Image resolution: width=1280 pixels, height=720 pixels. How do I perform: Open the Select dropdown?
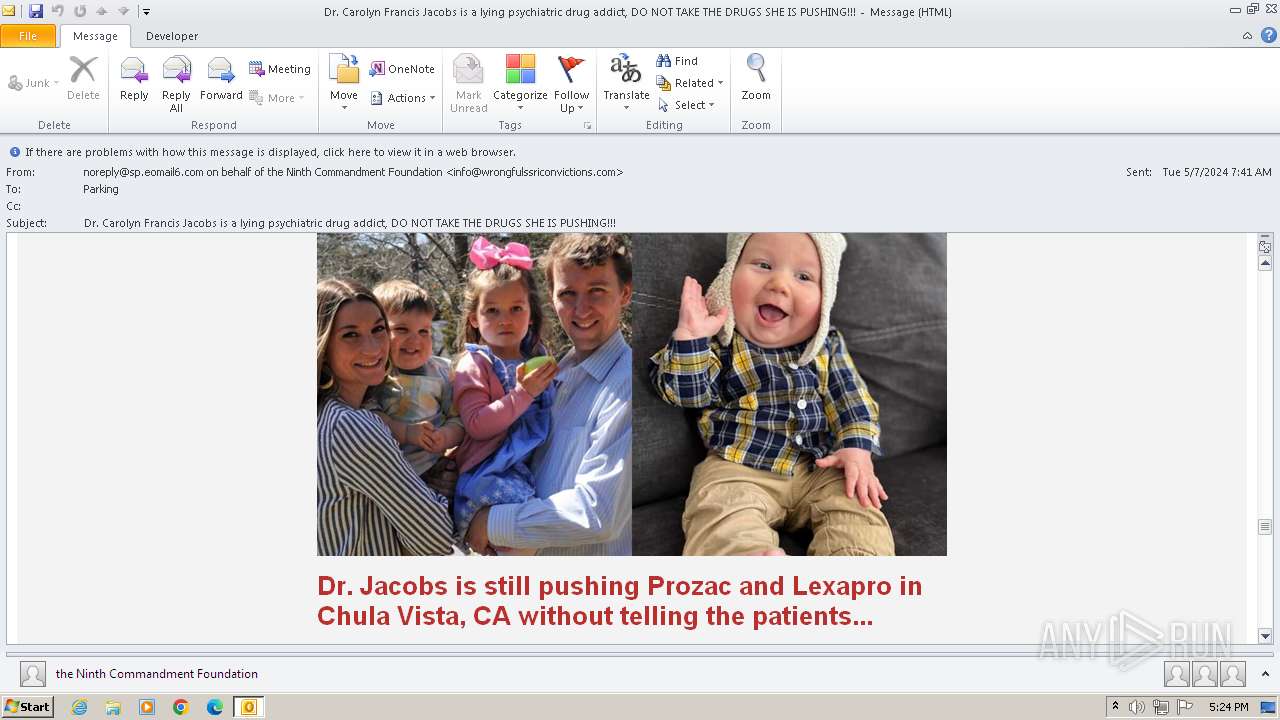coord(686,105)
